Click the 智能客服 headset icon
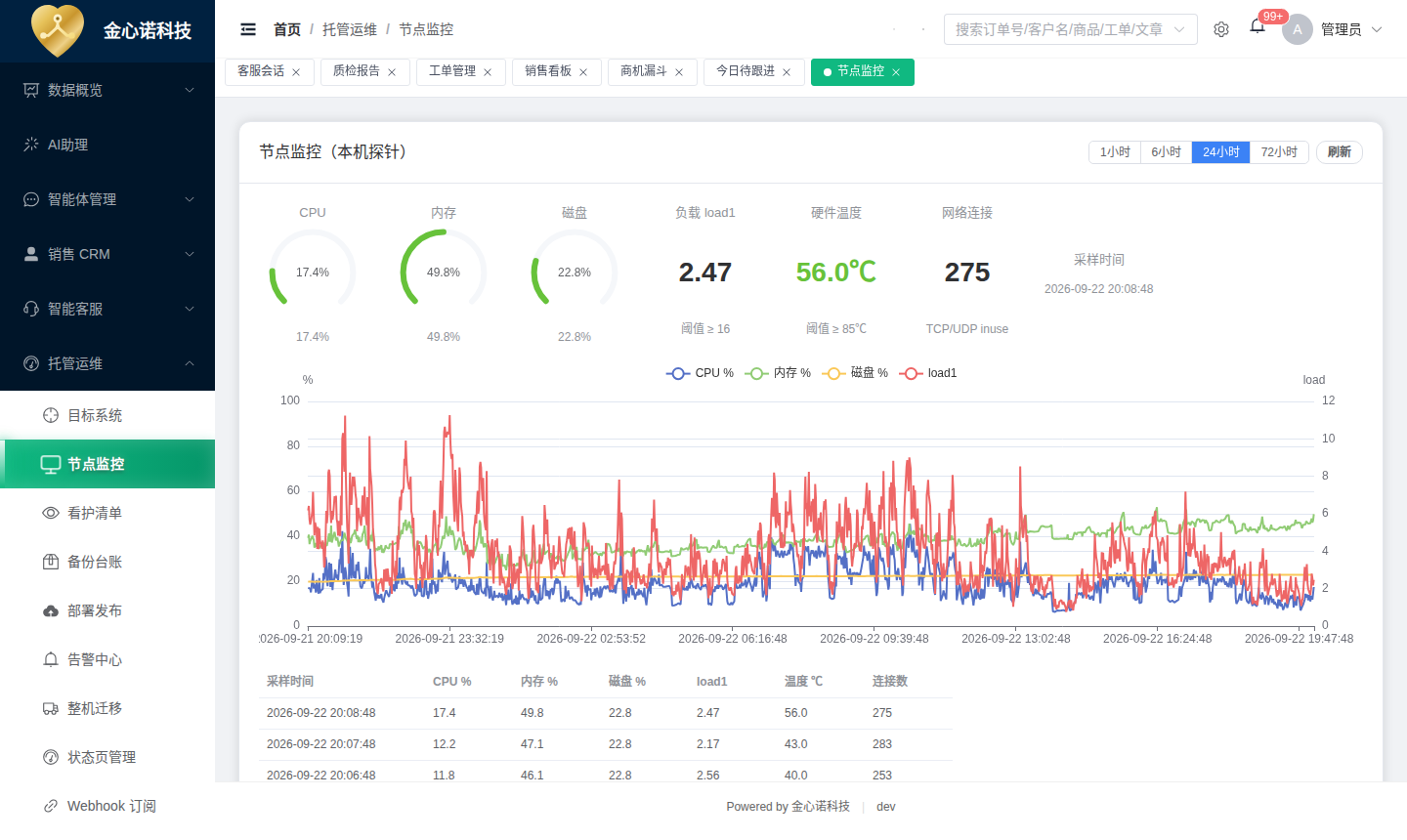Image resolution: width=1407 pixels, height=840 pixels. 31,309
